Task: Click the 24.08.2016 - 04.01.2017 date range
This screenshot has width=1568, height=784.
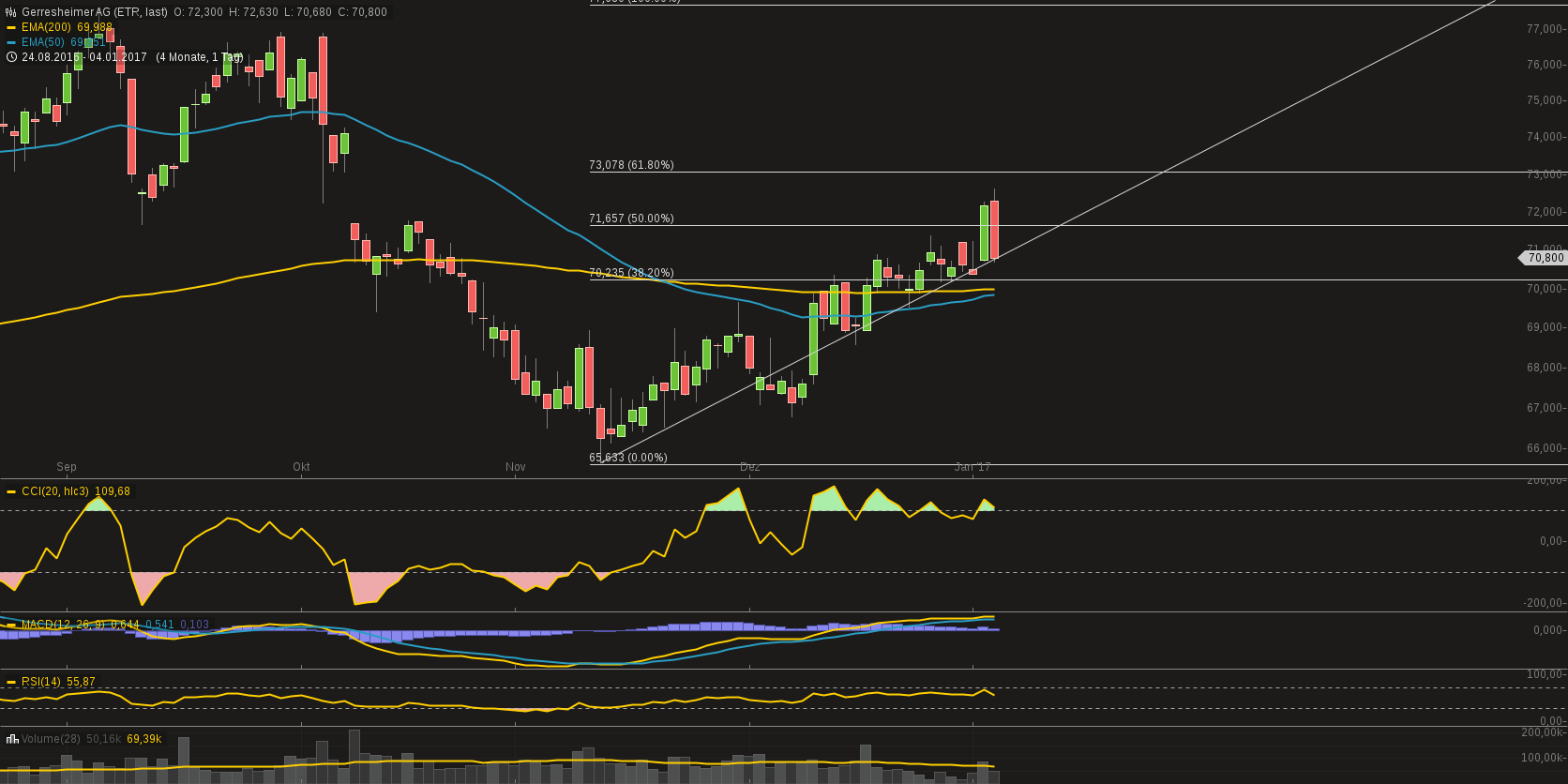Action: click(x=84, y=57)
